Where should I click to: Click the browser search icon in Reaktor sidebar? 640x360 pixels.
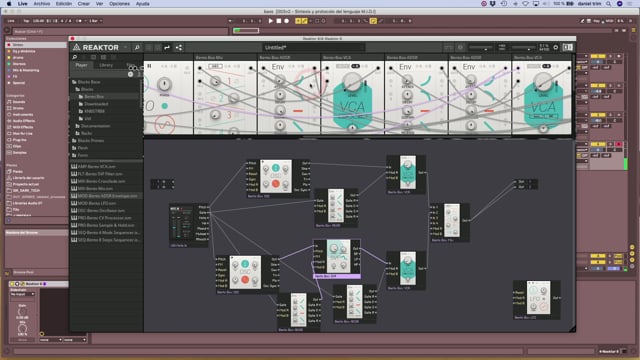(75, 58)
